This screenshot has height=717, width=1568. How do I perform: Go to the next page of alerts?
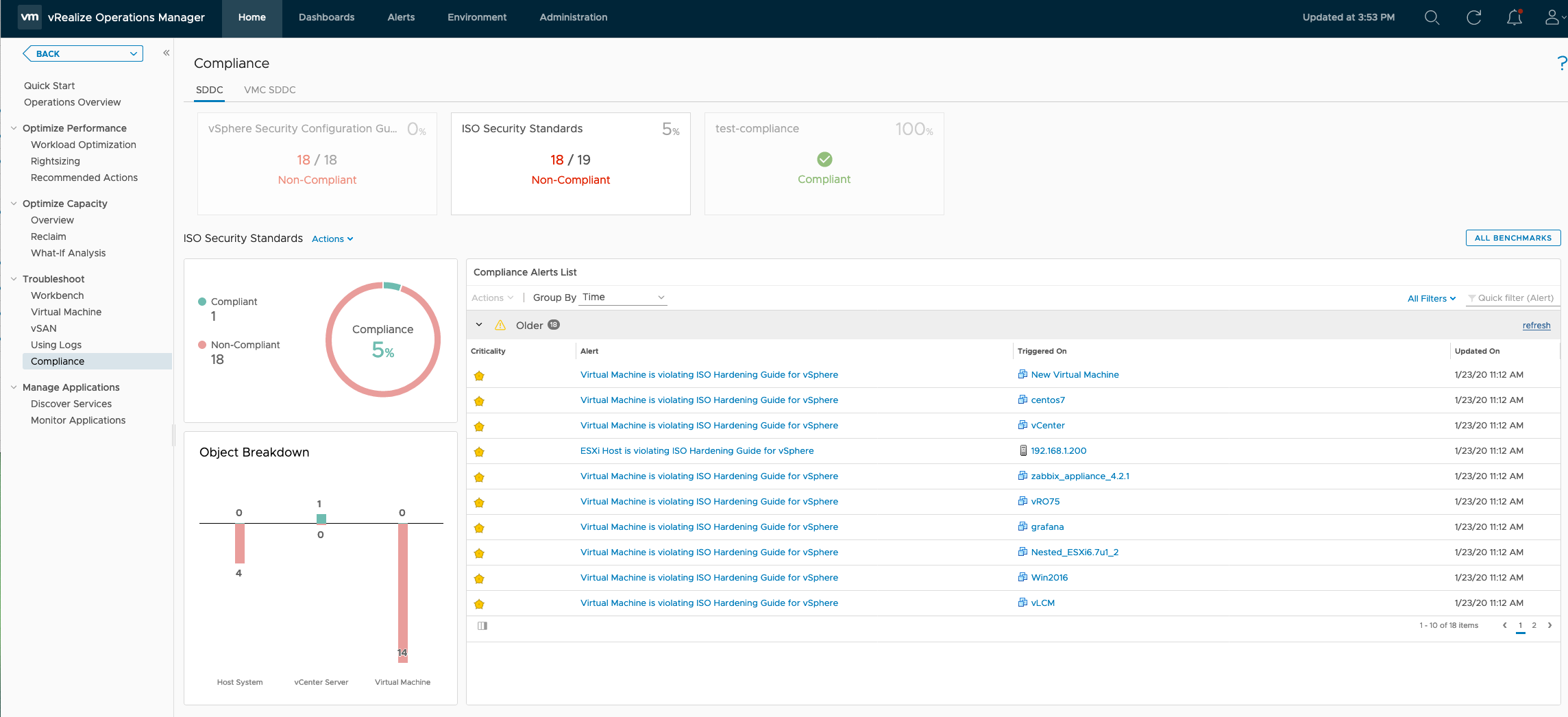tap(1549, 625)
